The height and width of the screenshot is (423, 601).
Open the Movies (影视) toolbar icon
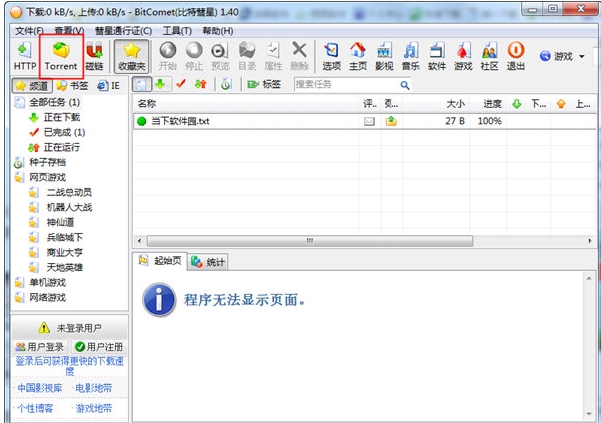(384, 56)
